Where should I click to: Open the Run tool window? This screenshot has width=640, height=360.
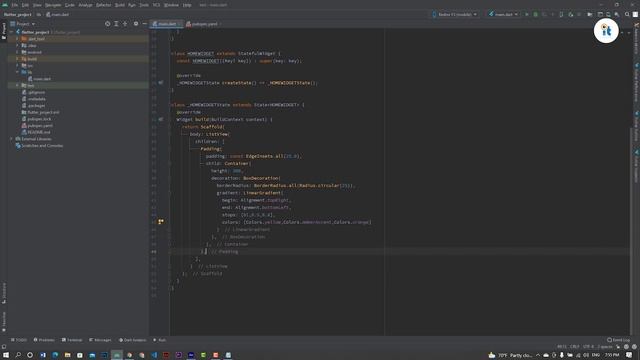[160, 340]
